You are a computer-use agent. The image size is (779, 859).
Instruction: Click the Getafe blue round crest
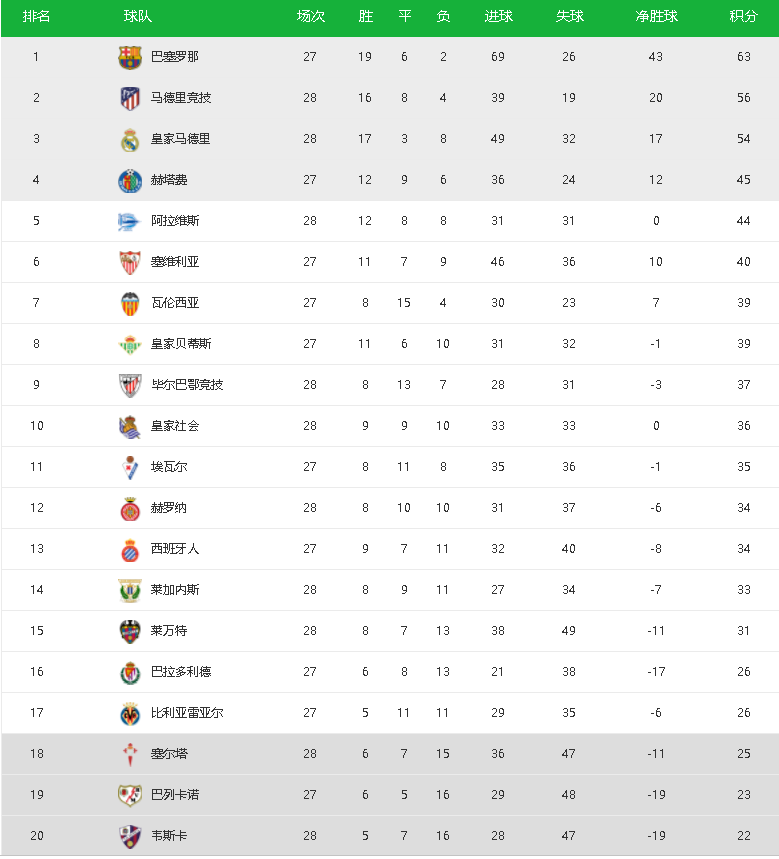[x=130, y=180]
